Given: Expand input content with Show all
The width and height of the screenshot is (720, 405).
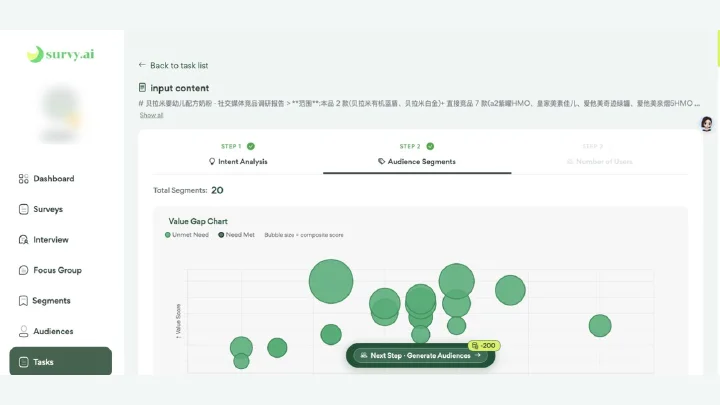Looking at the screenshot, I should click(x=151, y=115).
